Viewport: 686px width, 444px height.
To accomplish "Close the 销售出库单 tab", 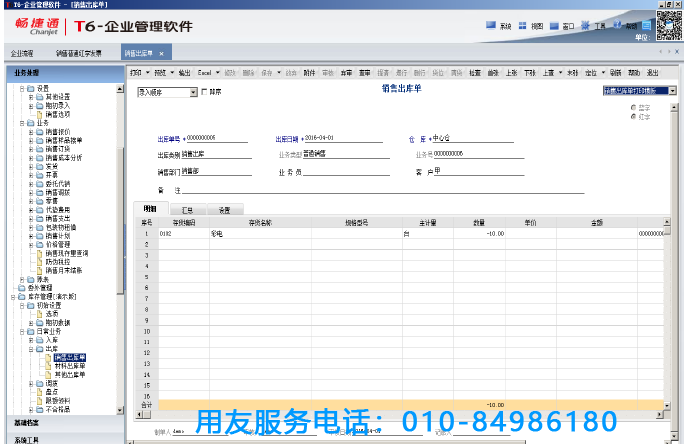I will [x=161, y=54].
